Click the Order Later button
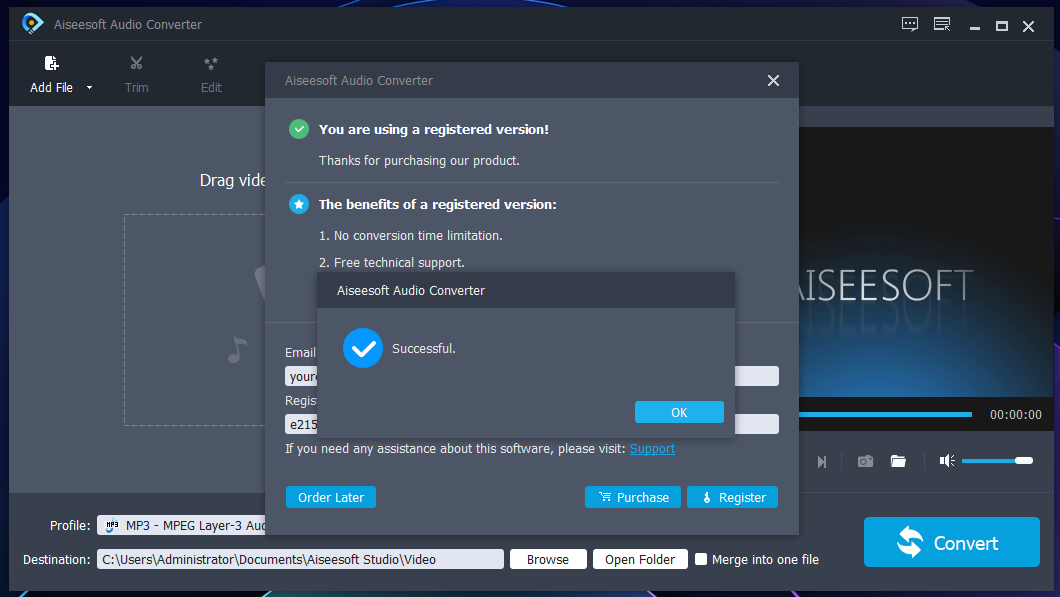The image size is (1060, 597). point(331,497)
